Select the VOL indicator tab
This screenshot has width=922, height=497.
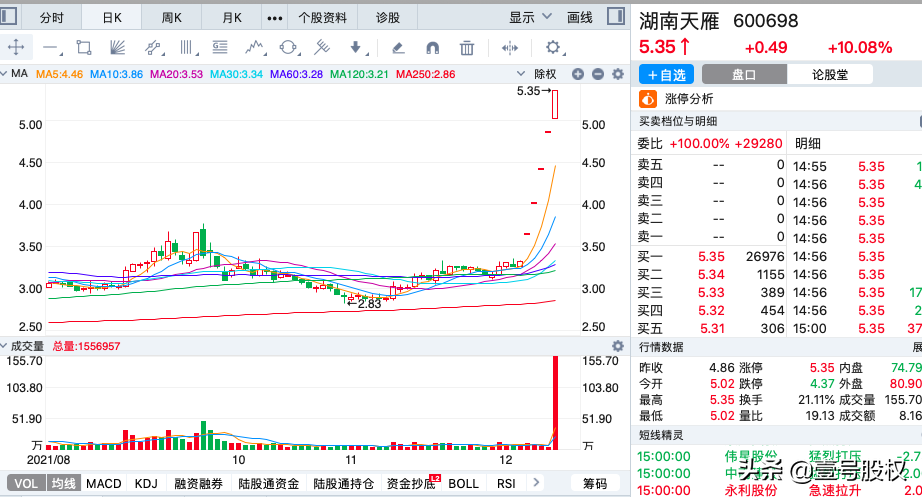[26, 483]
